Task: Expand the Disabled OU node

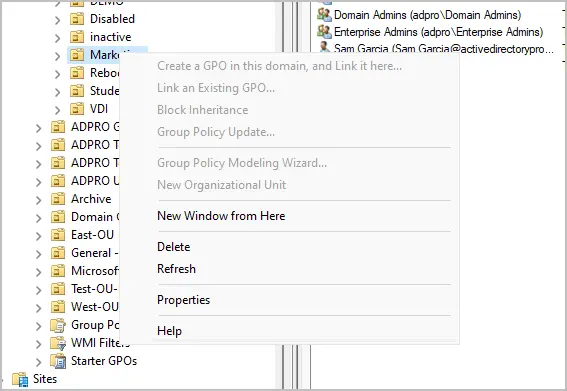Action: (57, 20)
